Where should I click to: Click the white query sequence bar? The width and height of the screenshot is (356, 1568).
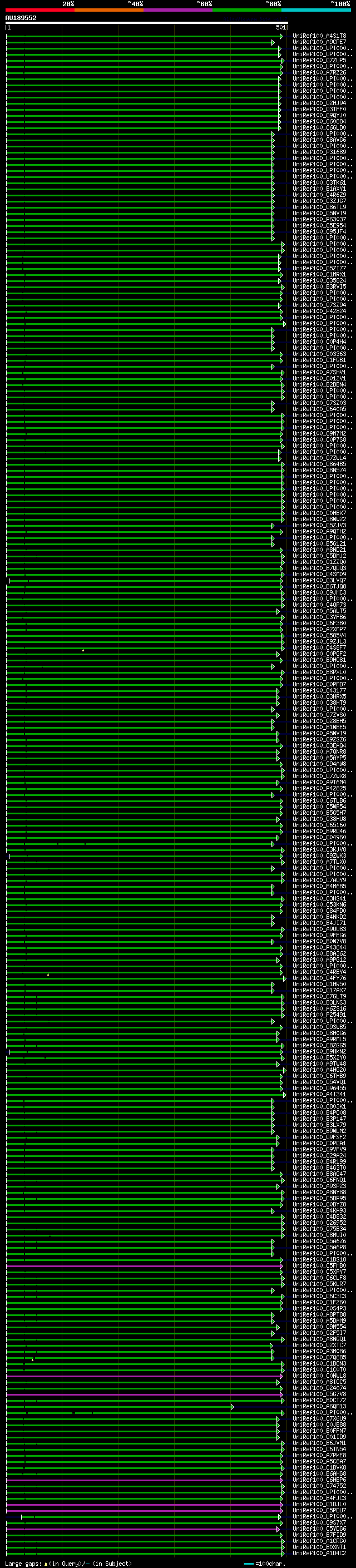tap(147, 23)
